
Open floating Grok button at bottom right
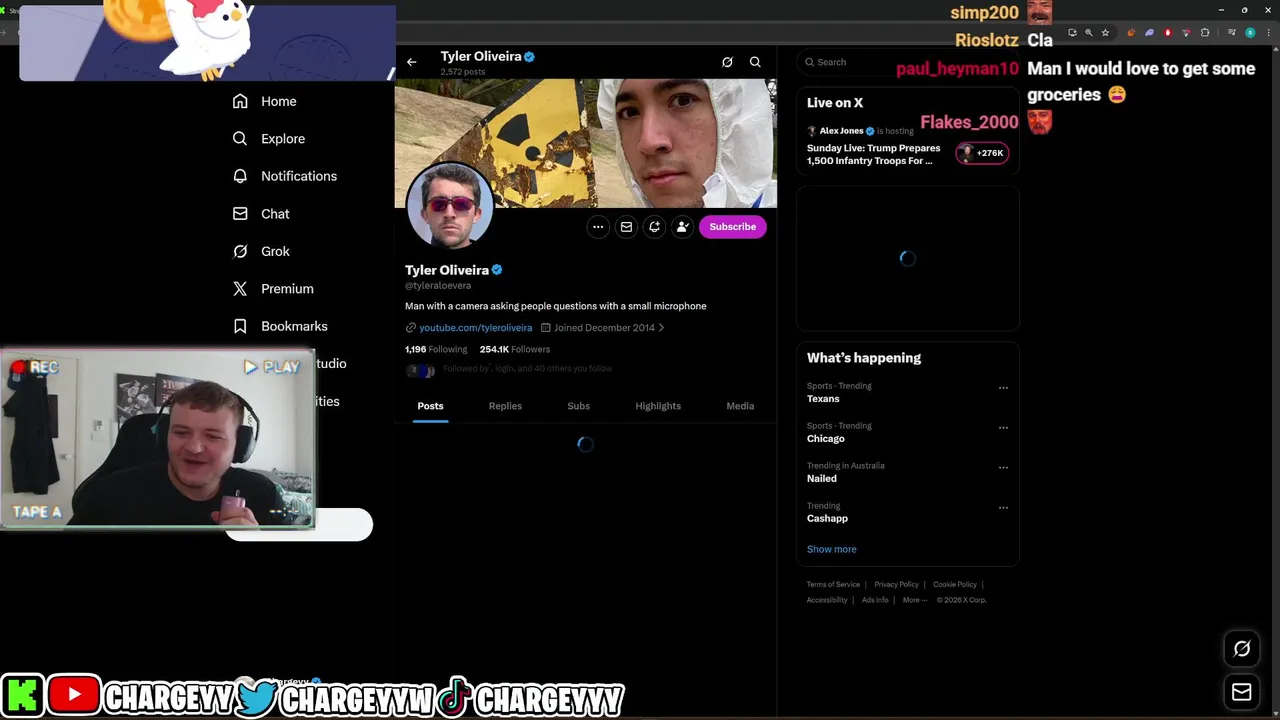(x=1242, y=649)
